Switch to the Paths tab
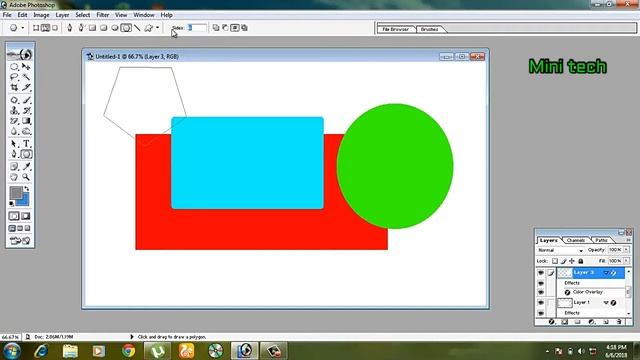The height and width of the screenshot is (360, 640). tap(601, 240)
